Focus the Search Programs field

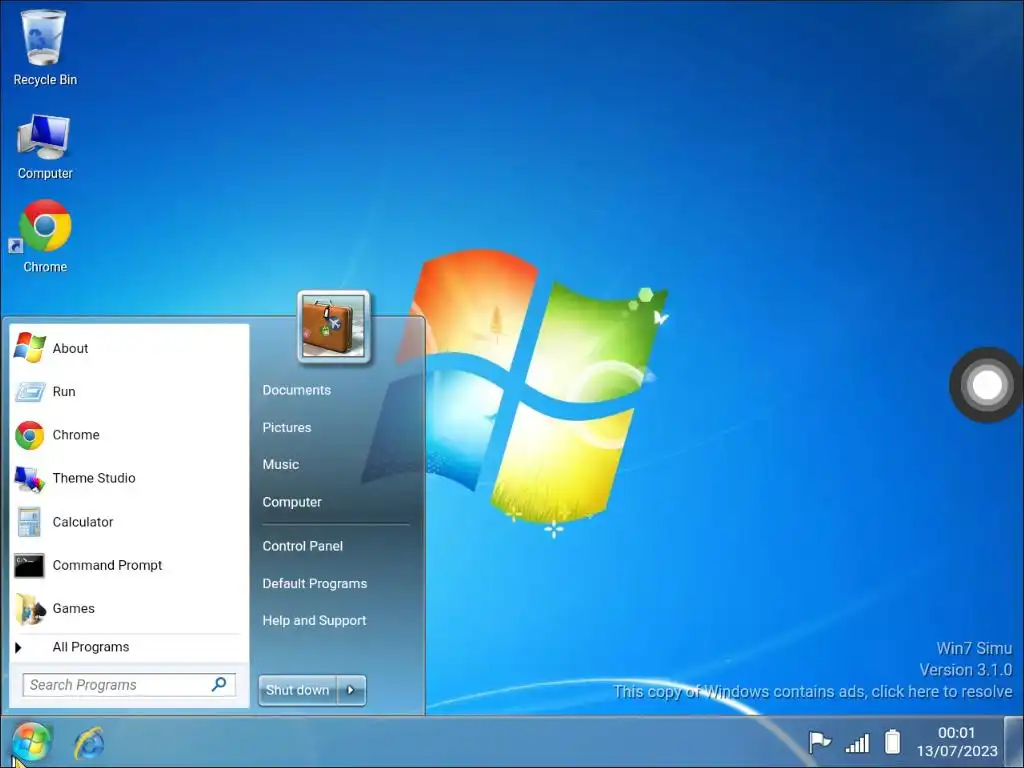[129, 684]
